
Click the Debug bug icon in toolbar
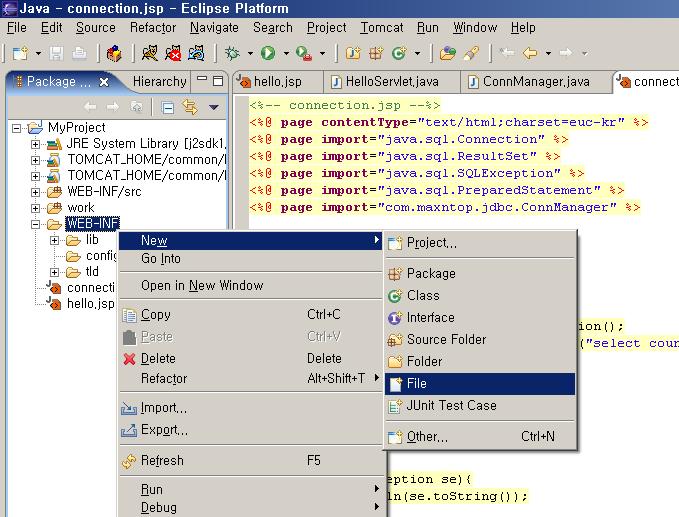[x=232, y=52]
